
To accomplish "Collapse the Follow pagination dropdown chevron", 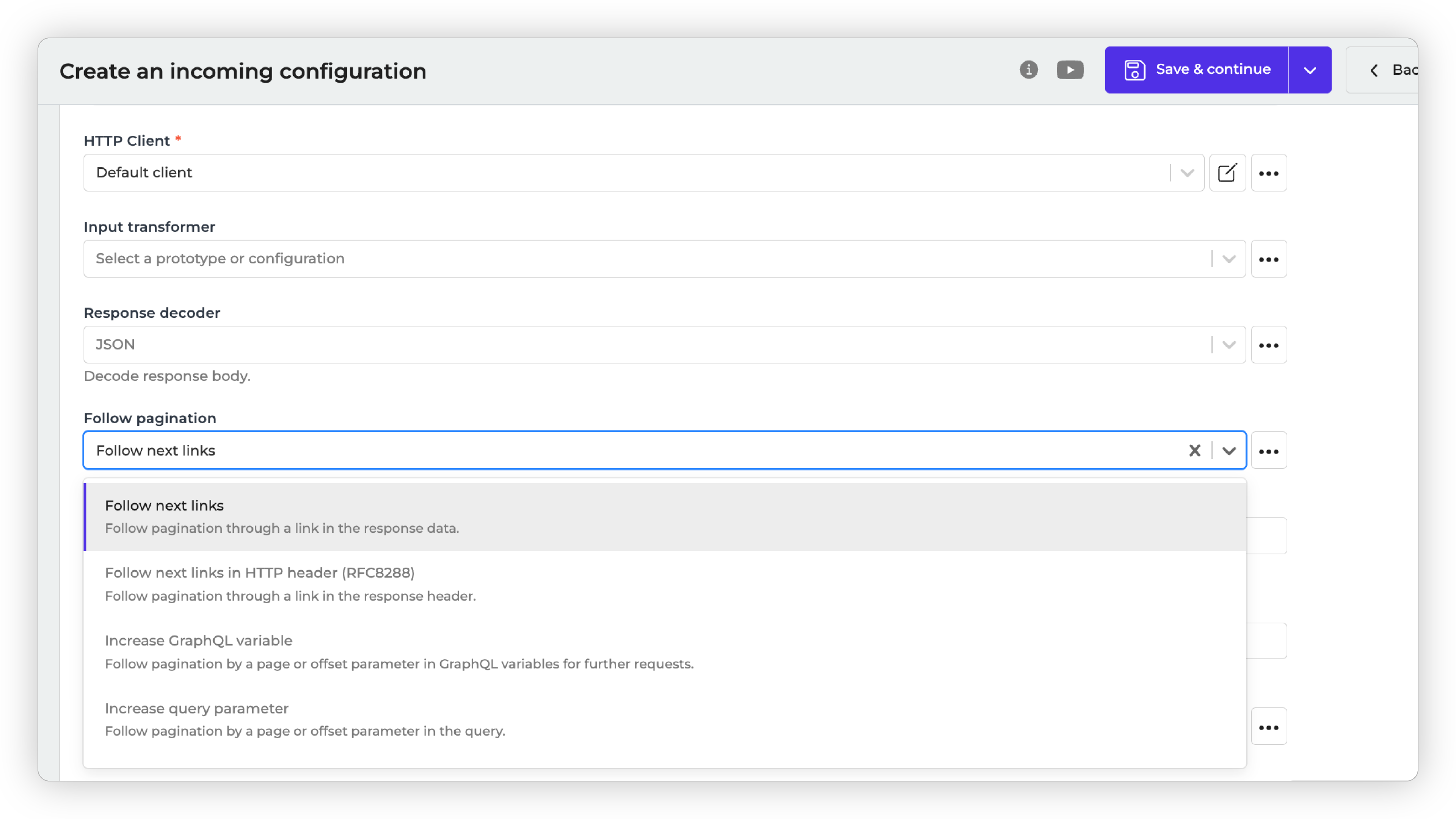I will tap(1229, 450).
